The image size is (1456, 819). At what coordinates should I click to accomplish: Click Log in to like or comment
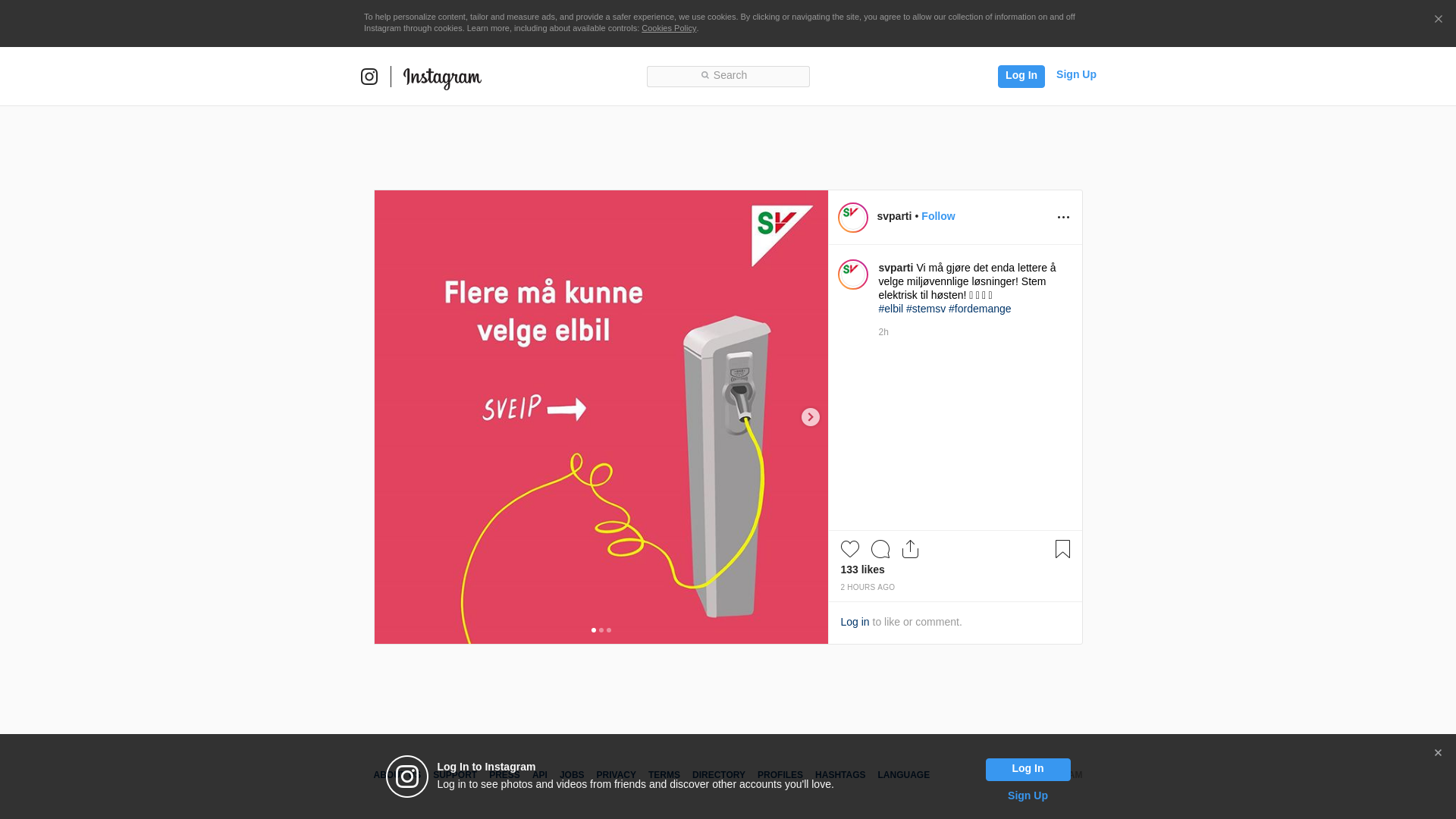click(855, 622)
